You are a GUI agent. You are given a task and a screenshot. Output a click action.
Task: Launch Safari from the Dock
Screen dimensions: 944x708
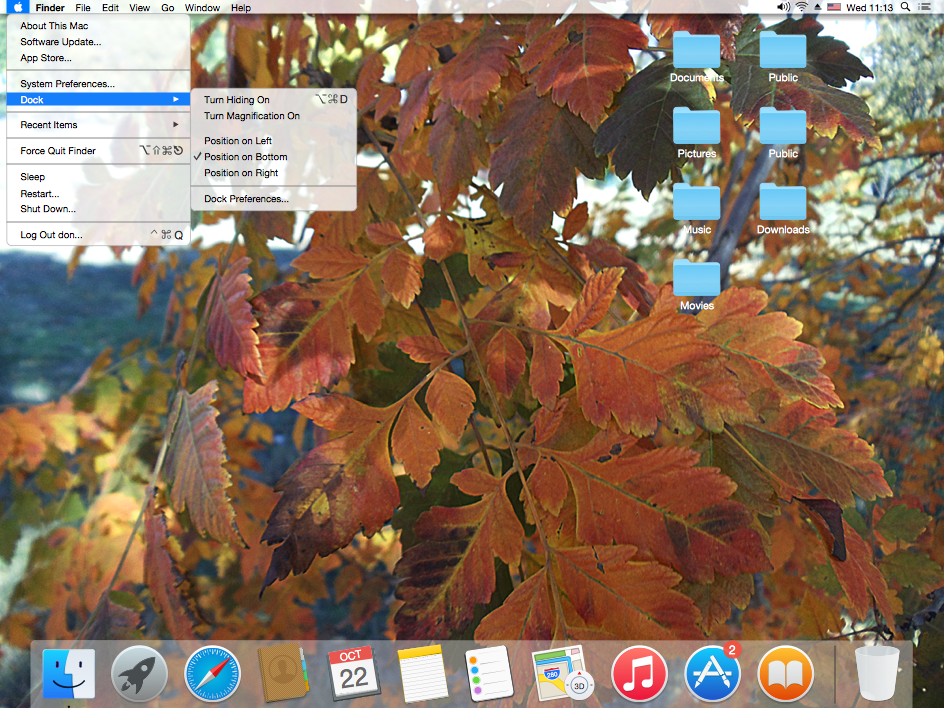click(212, 673)
